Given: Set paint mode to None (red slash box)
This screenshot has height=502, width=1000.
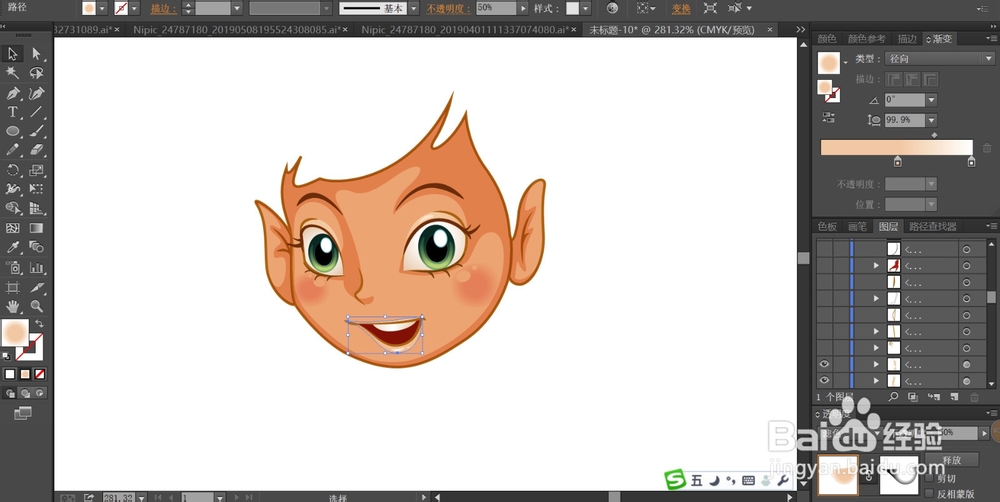Looking at the screenshot, I should click(40, 374).
